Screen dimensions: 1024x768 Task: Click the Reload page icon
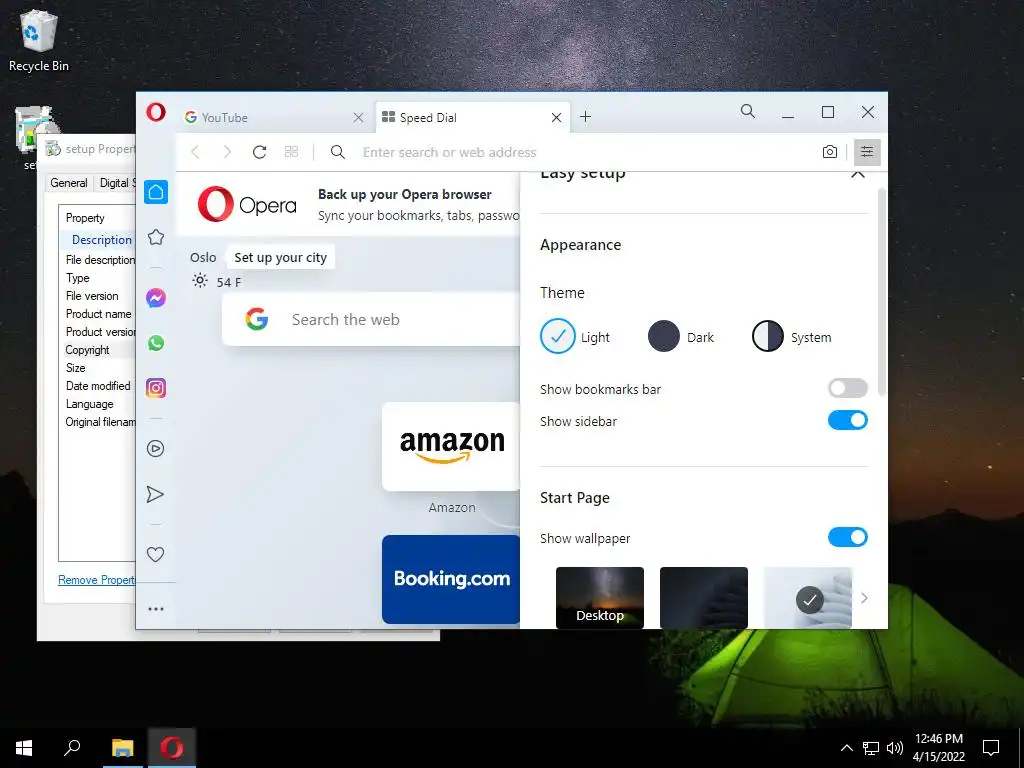point(259,152)
